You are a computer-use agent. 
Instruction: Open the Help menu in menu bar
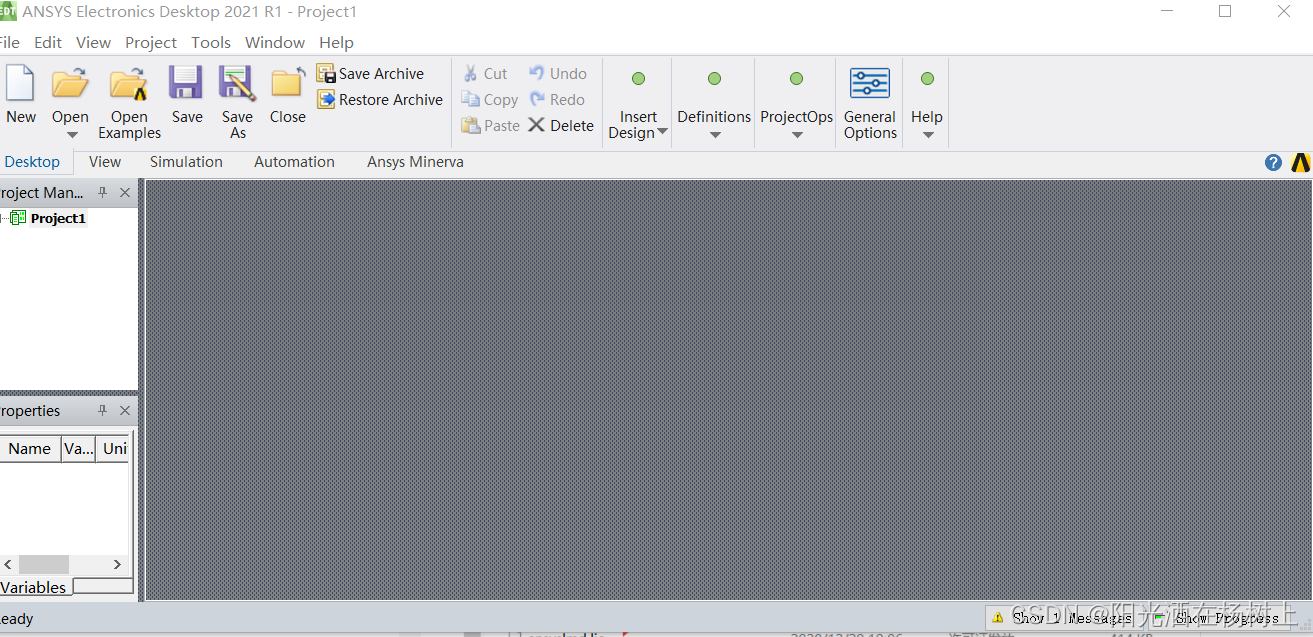point(336,43)
